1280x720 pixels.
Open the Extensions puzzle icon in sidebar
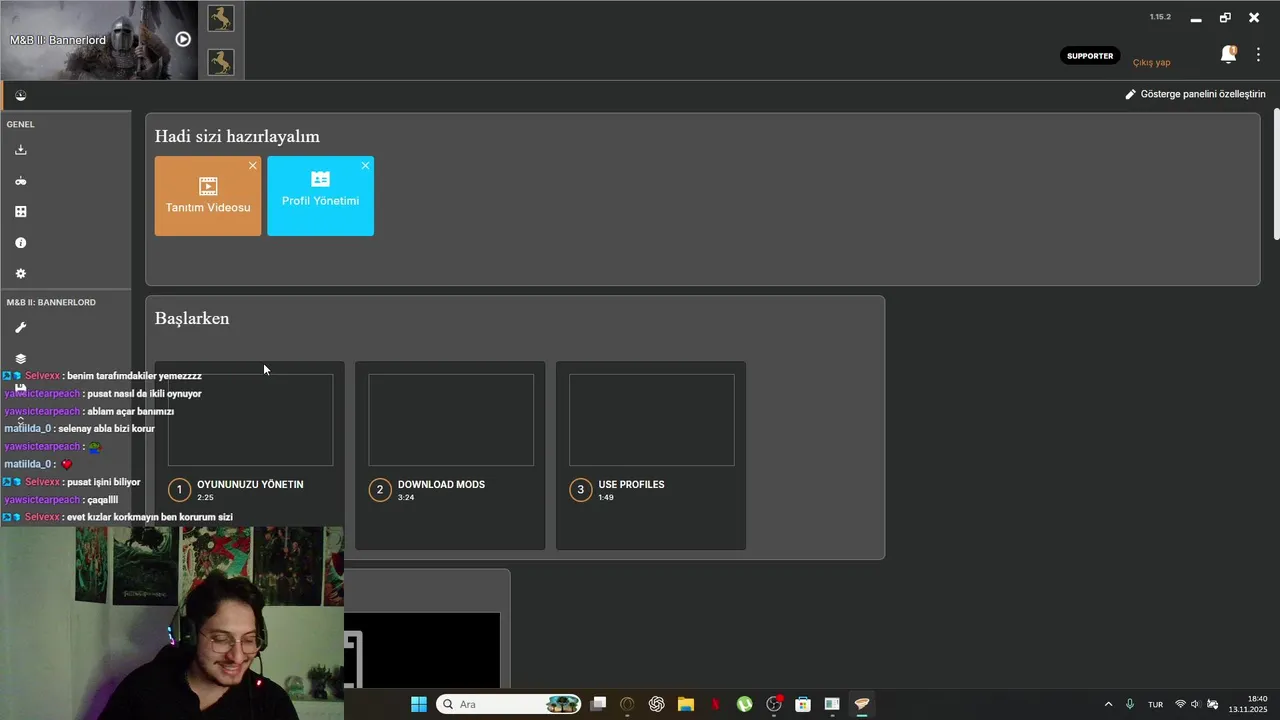coord(20,212)
